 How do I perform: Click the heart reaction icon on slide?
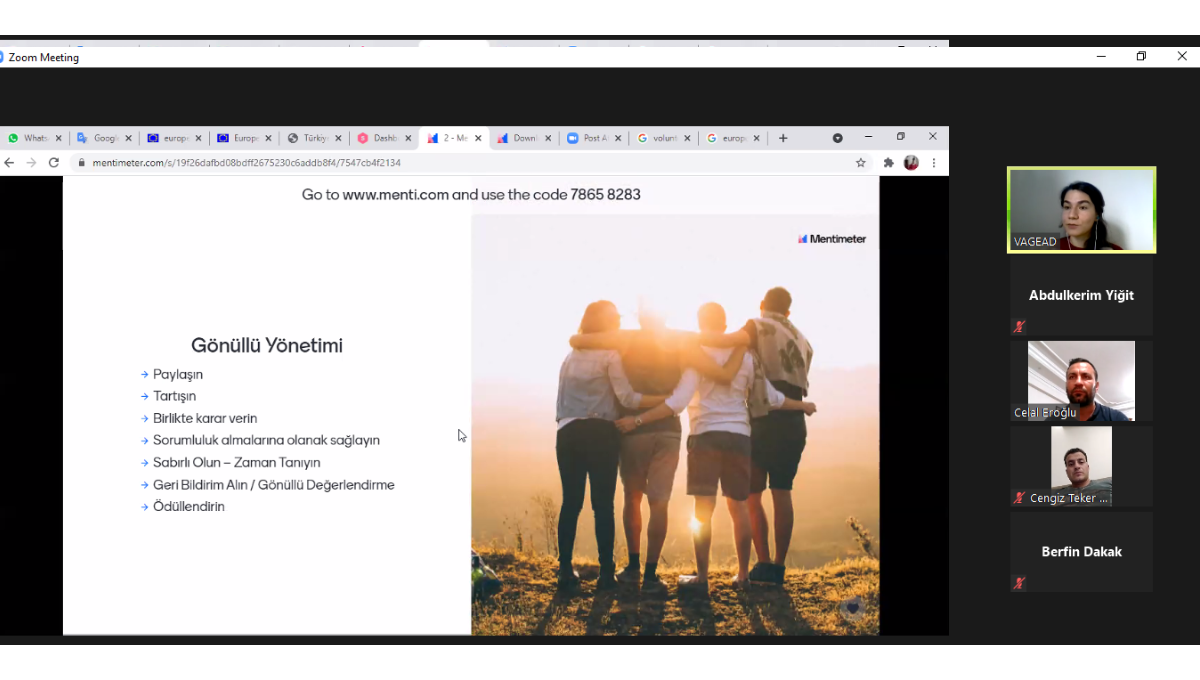tap(852, 607)
